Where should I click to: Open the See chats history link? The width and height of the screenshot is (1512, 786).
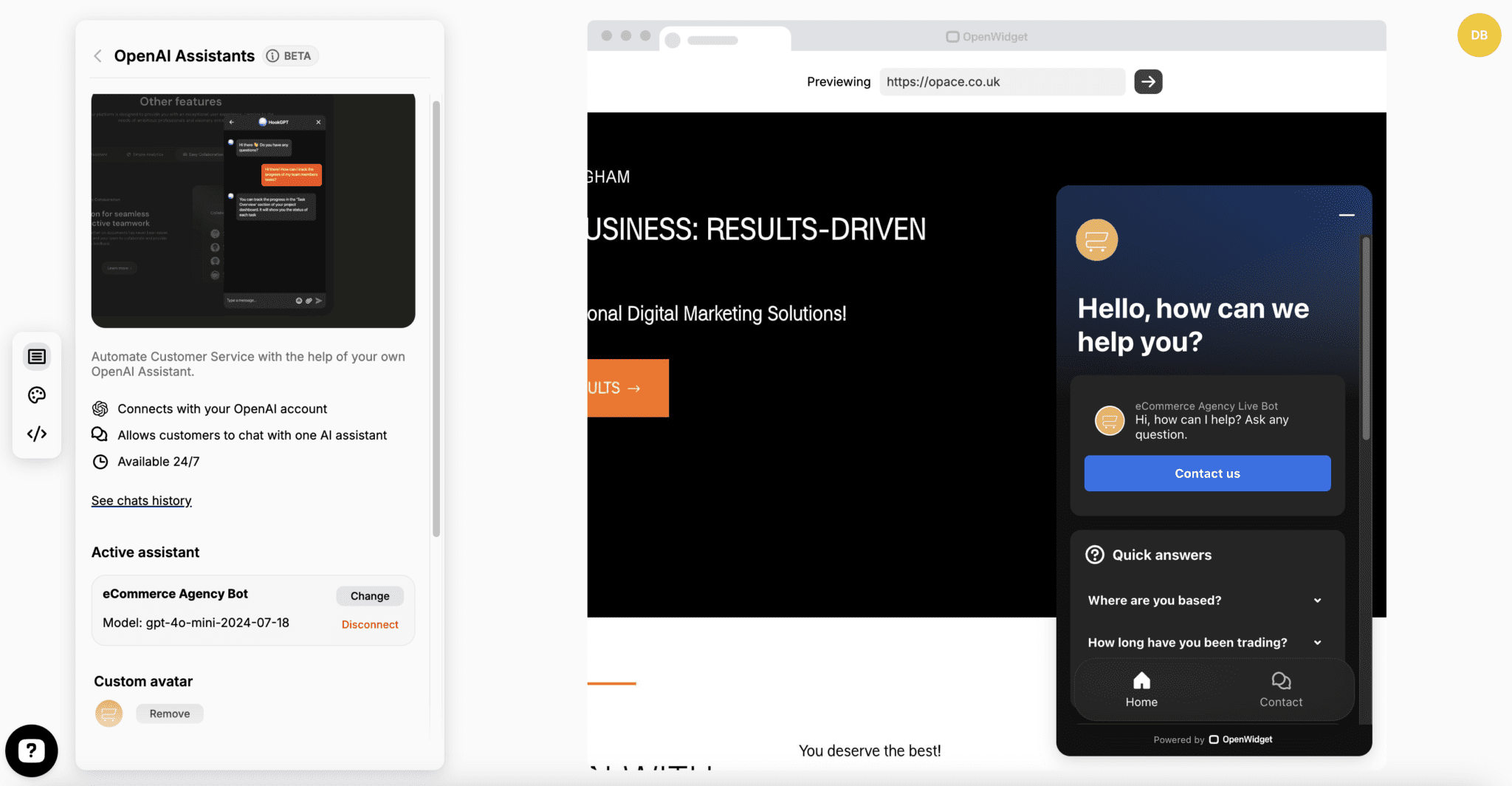pyautogui.click(x=141, y=500)
